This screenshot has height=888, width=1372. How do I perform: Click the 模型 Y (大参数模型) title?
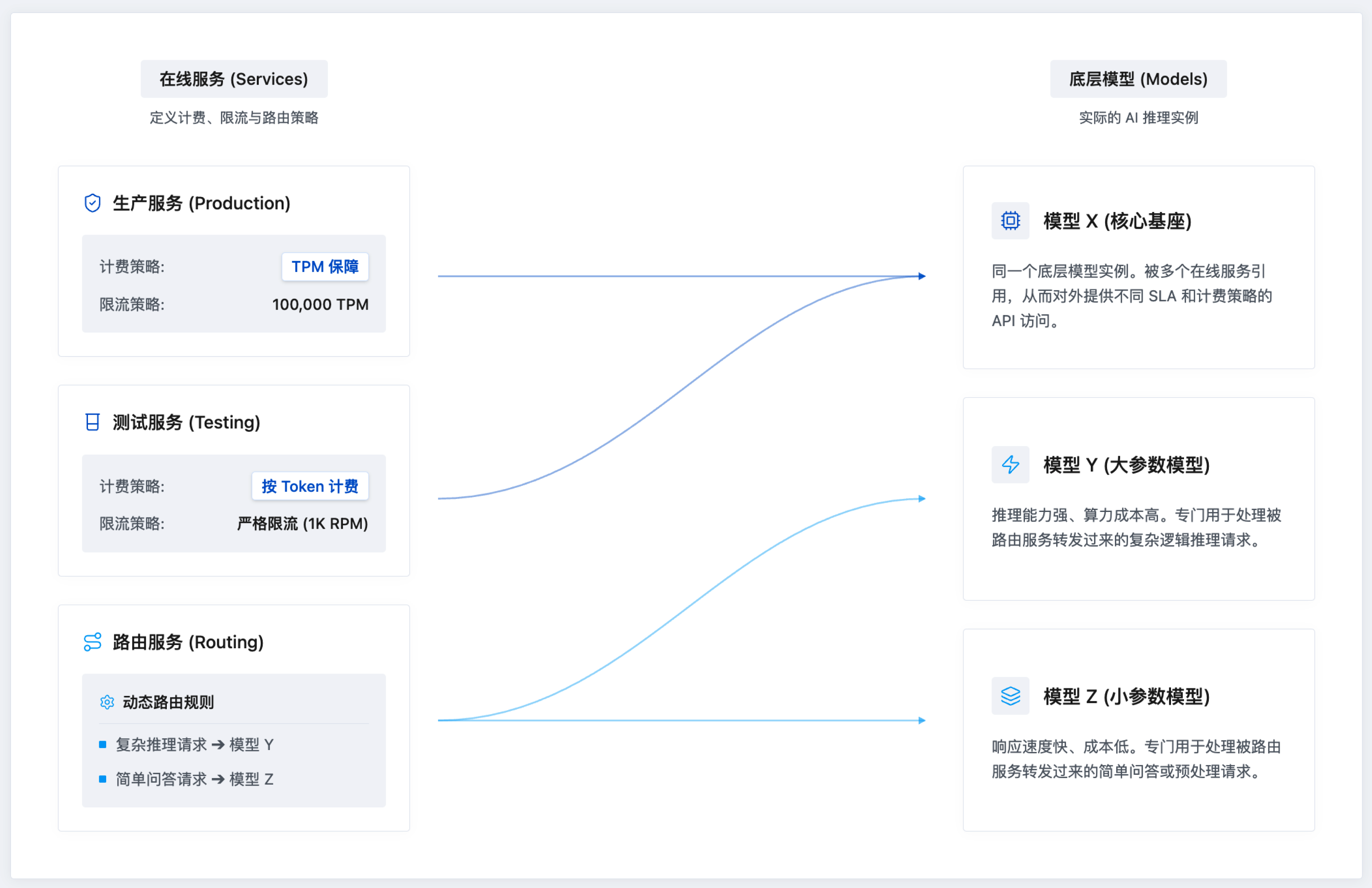click(x=1126, y=464)
